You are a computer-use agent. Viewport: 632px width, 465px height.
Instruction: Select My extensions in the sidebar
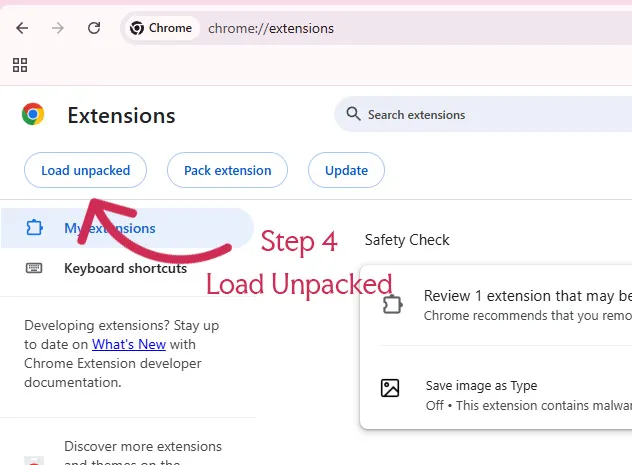127,228
